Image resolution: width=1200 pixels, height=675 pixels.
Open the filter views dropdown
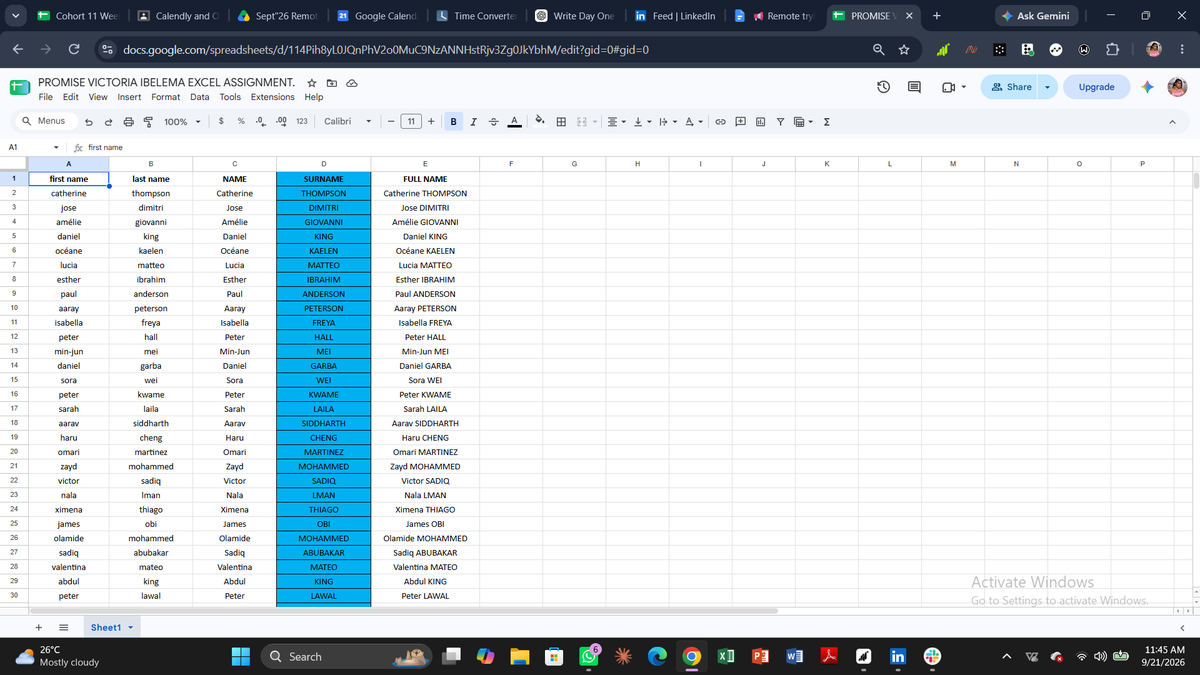click(803, 121)
